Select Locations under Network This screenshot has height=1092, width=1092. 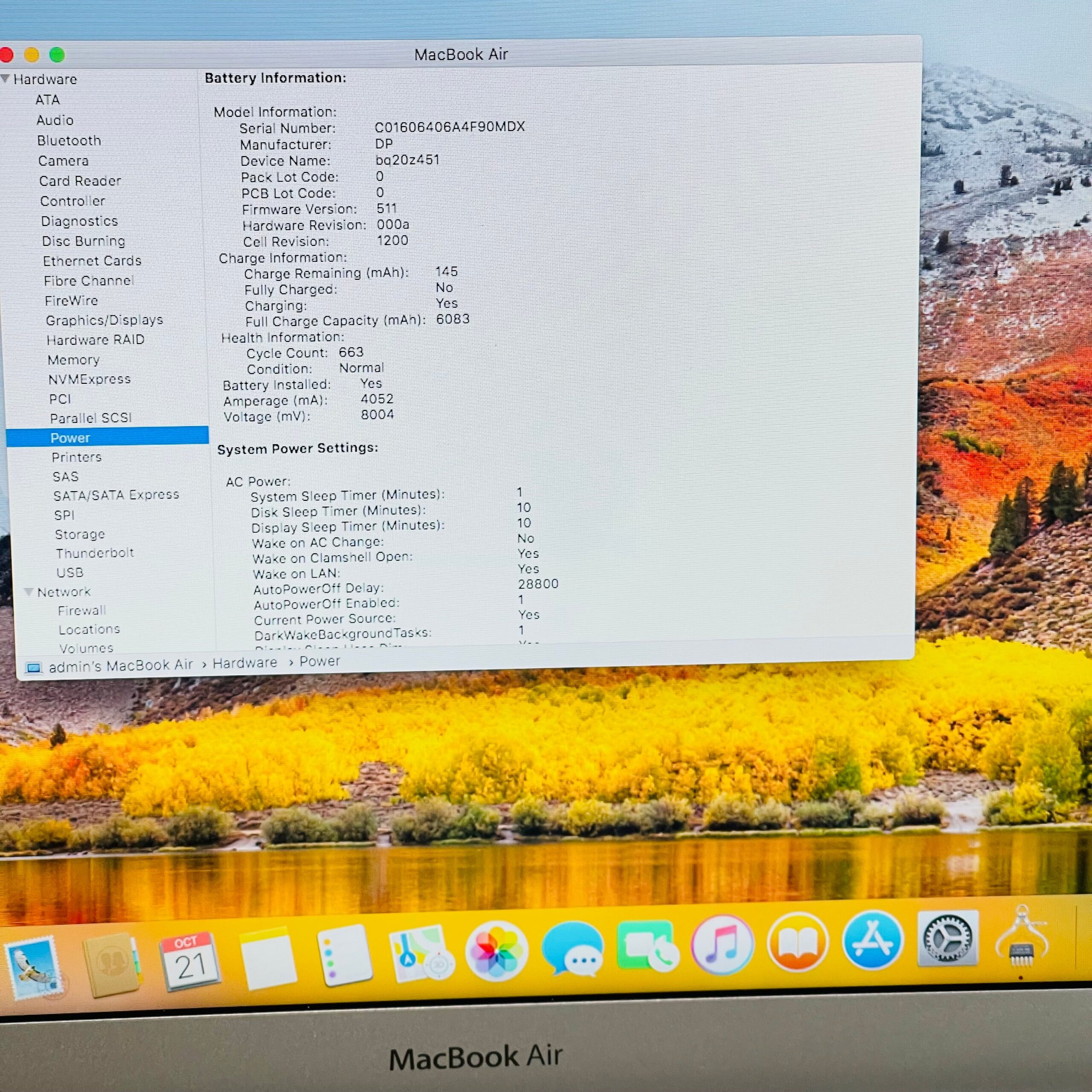coord(89,629)
